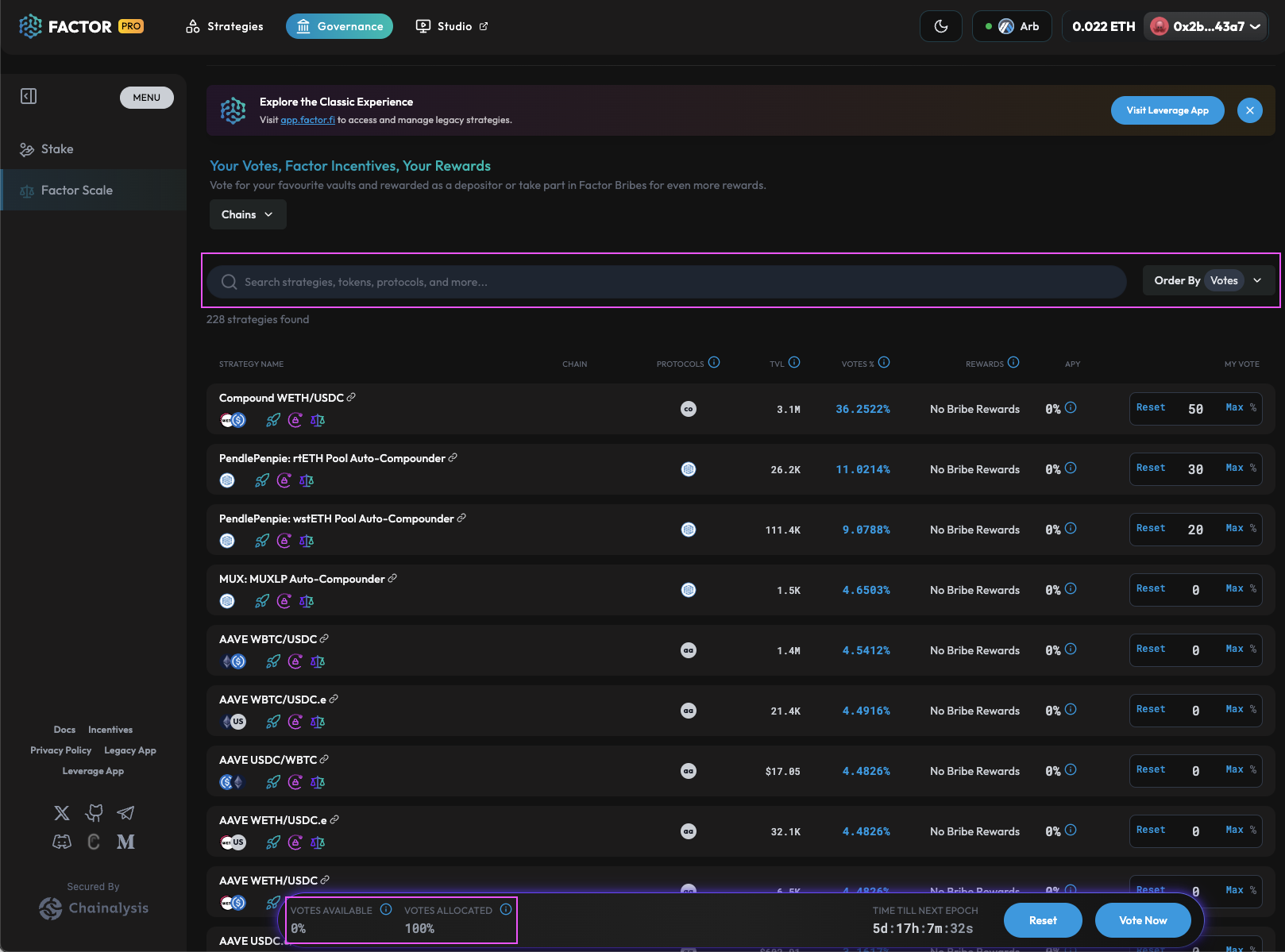Click the X (Twitter) social icon

coord(62,813)
